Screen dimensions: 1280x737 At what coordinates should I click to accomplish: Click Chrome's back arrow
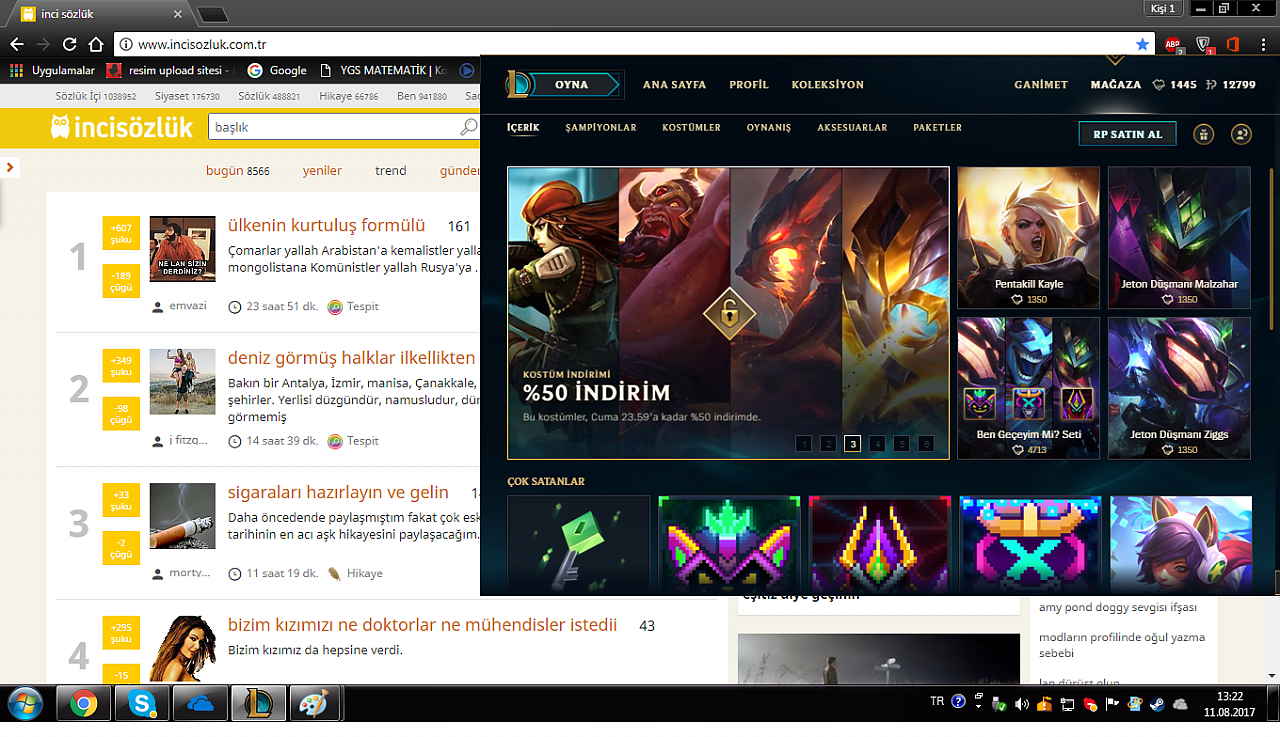tap(16, 44)
